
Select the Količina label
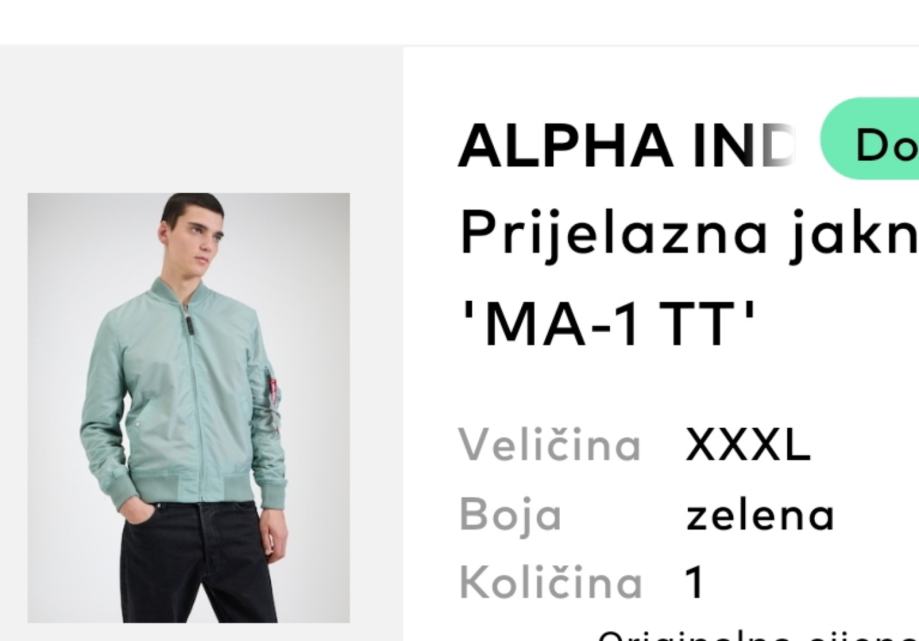click(x=551, y=583)
